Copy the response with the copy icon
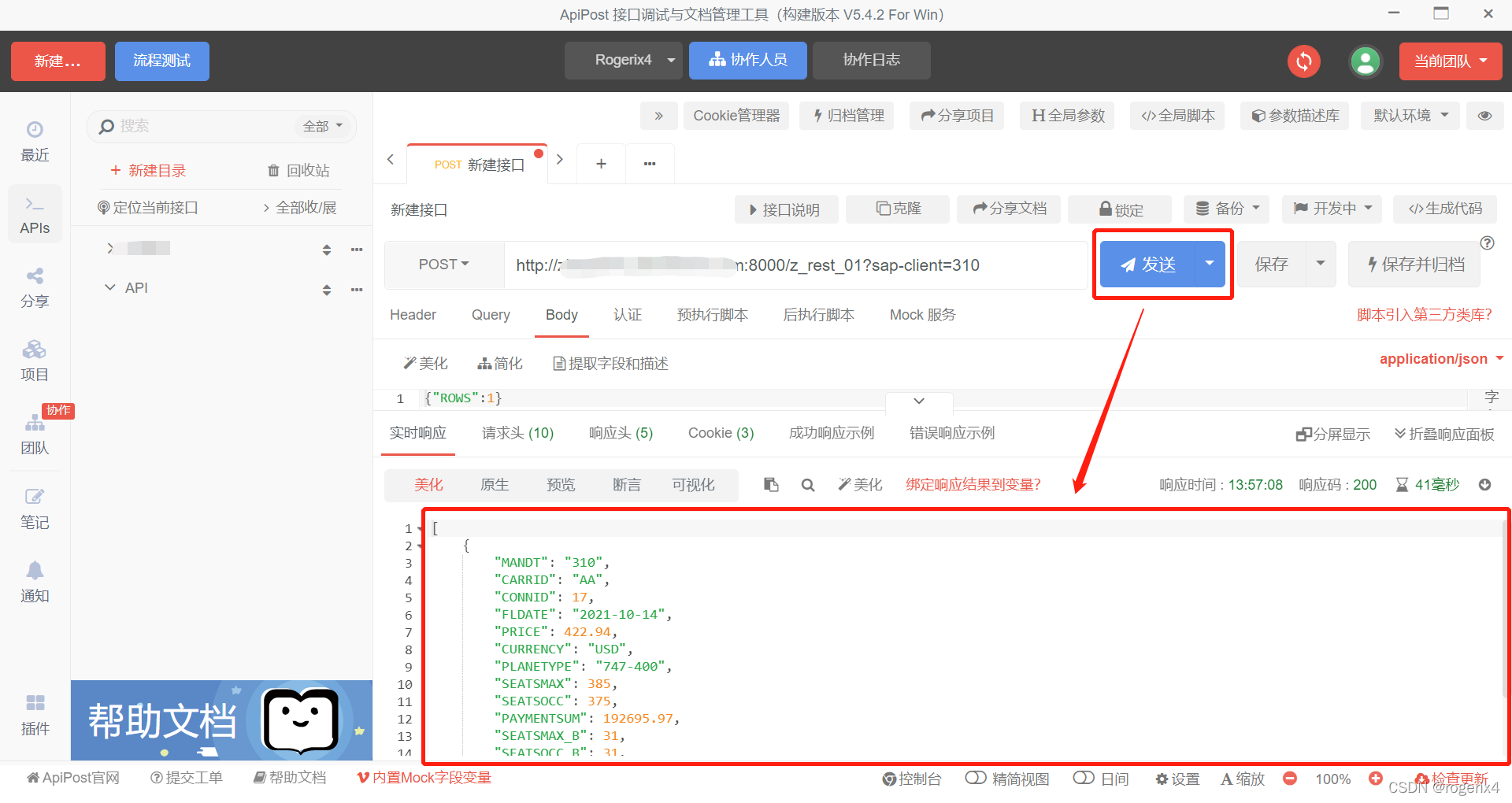 pyautogui.click(x=771, y=485)
